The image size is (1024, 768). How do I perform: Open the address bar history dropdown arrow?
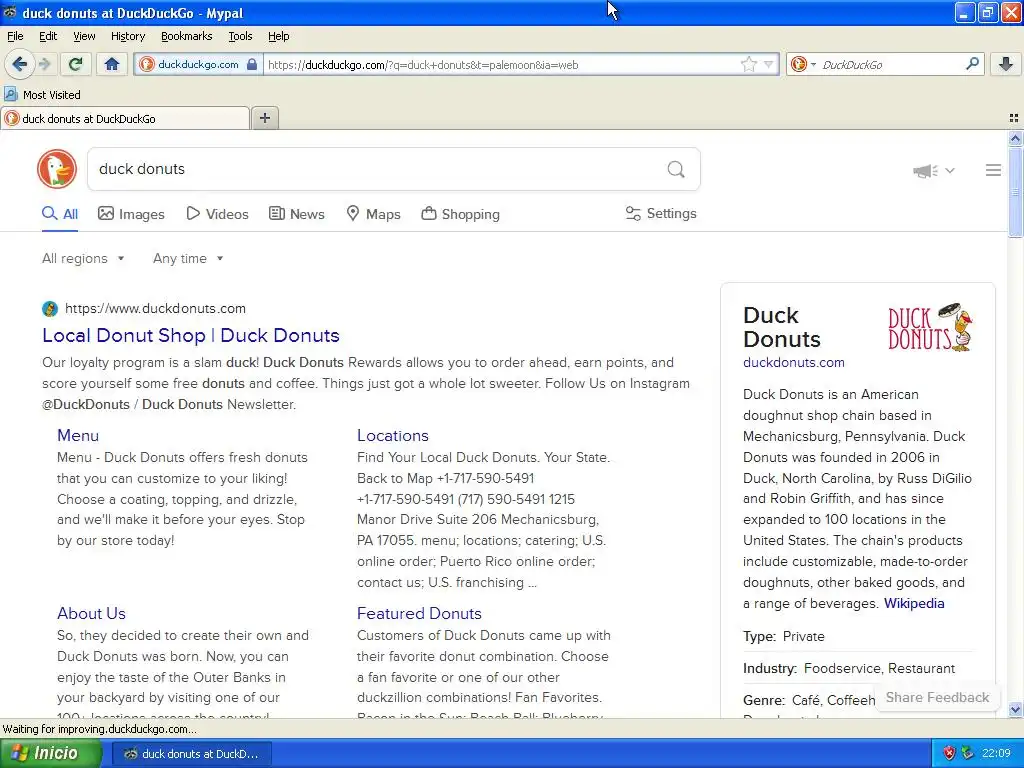pyautogui.click(x=769, y=65)
